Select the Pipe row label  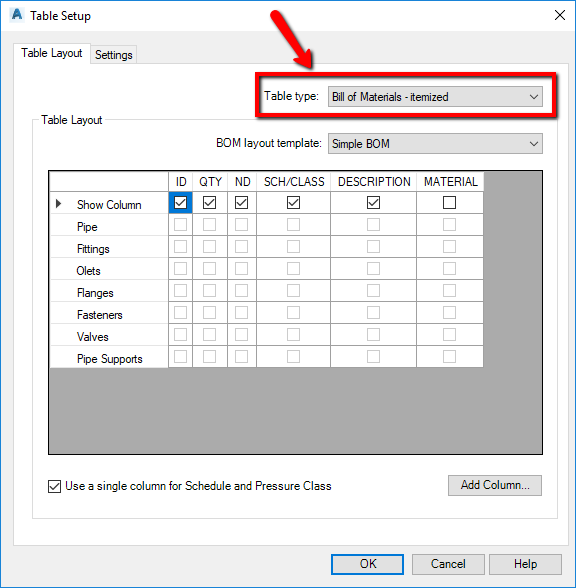[x=87, y=227]
